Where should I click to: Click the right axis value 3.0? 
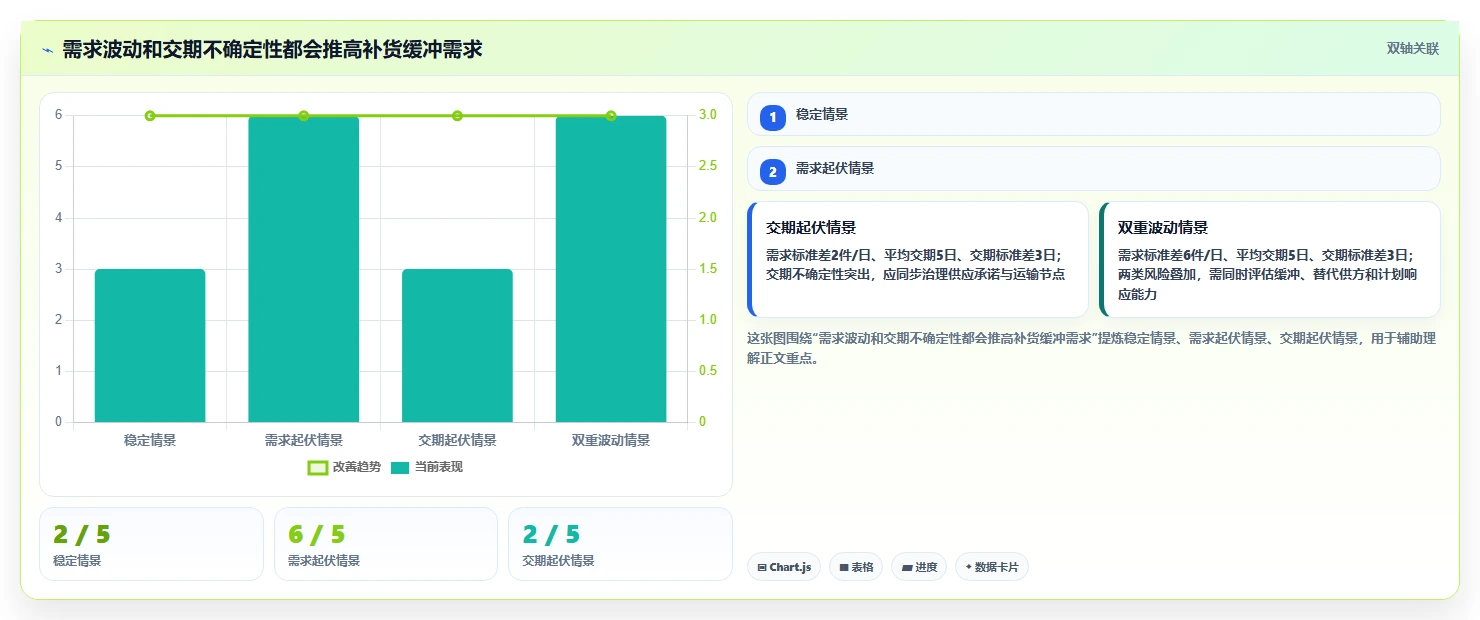(x=708, y=115)
